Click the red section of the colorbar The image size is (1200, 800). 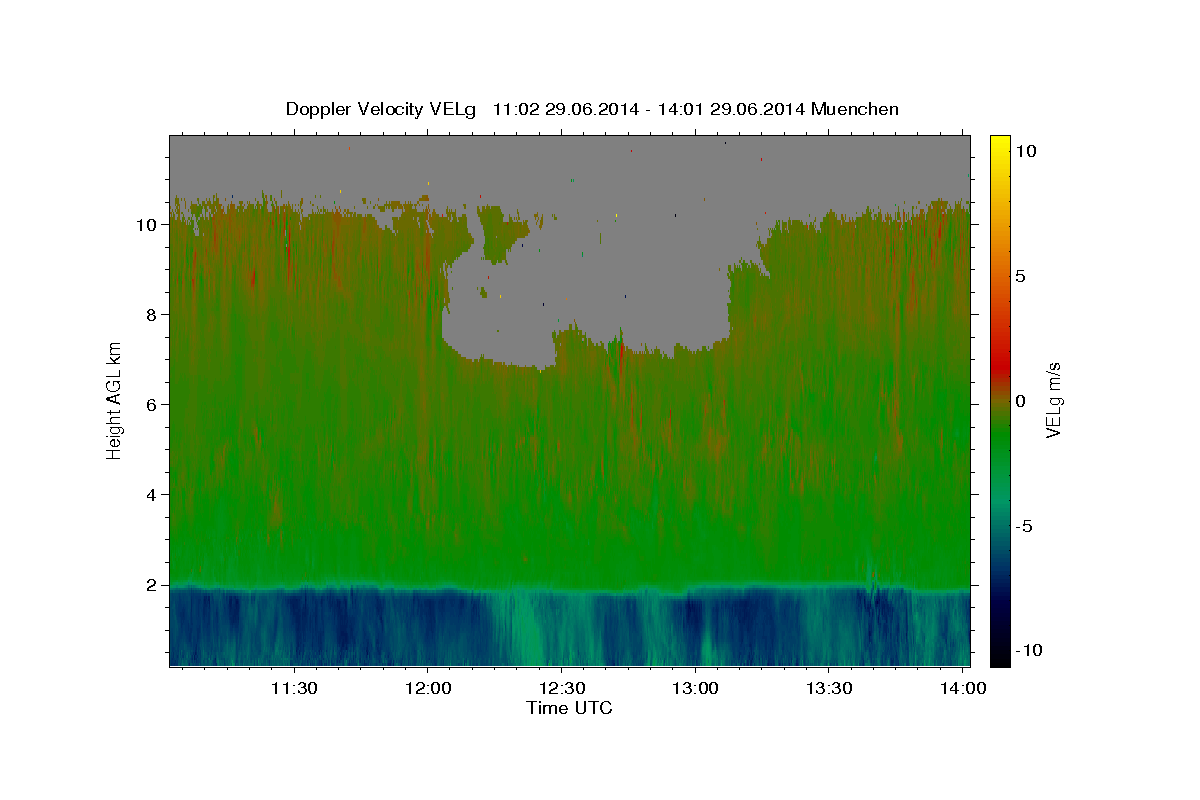pyautogui.click(x=1000, y=365)
